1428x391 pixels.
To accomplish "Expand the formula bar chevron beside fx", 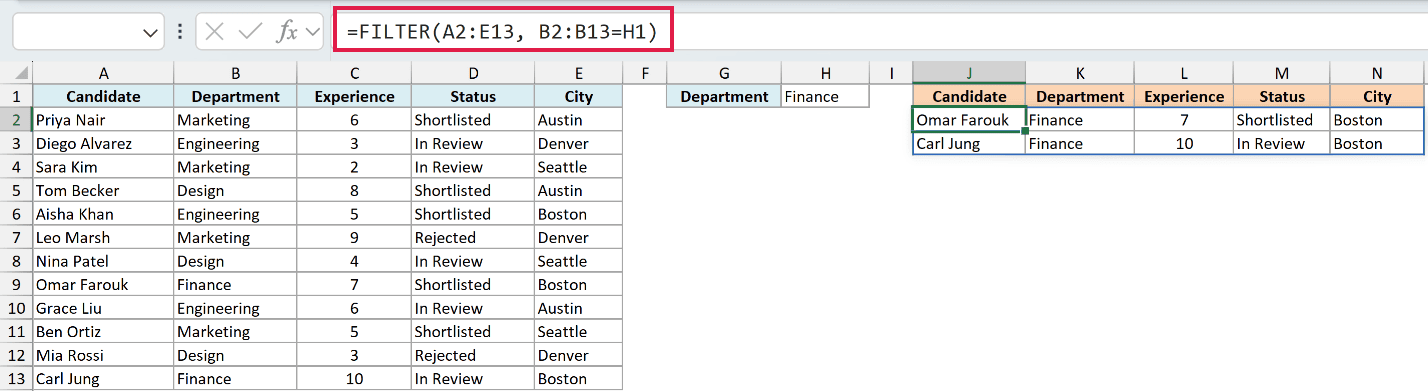I will pyautogui.click(x=312, y=32).
